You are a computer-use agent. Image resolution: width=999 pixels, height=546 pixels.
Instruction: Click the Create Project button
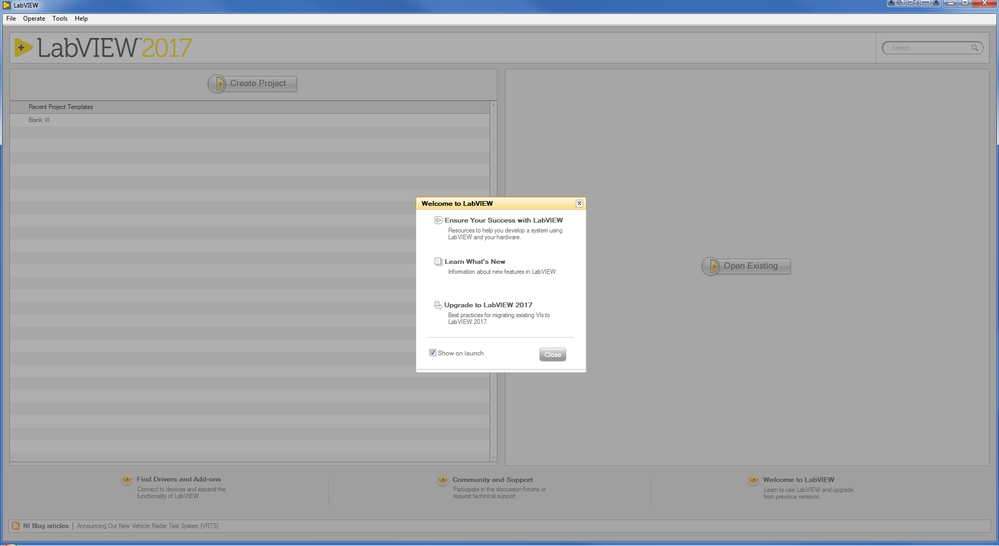[x=252, y=83]
